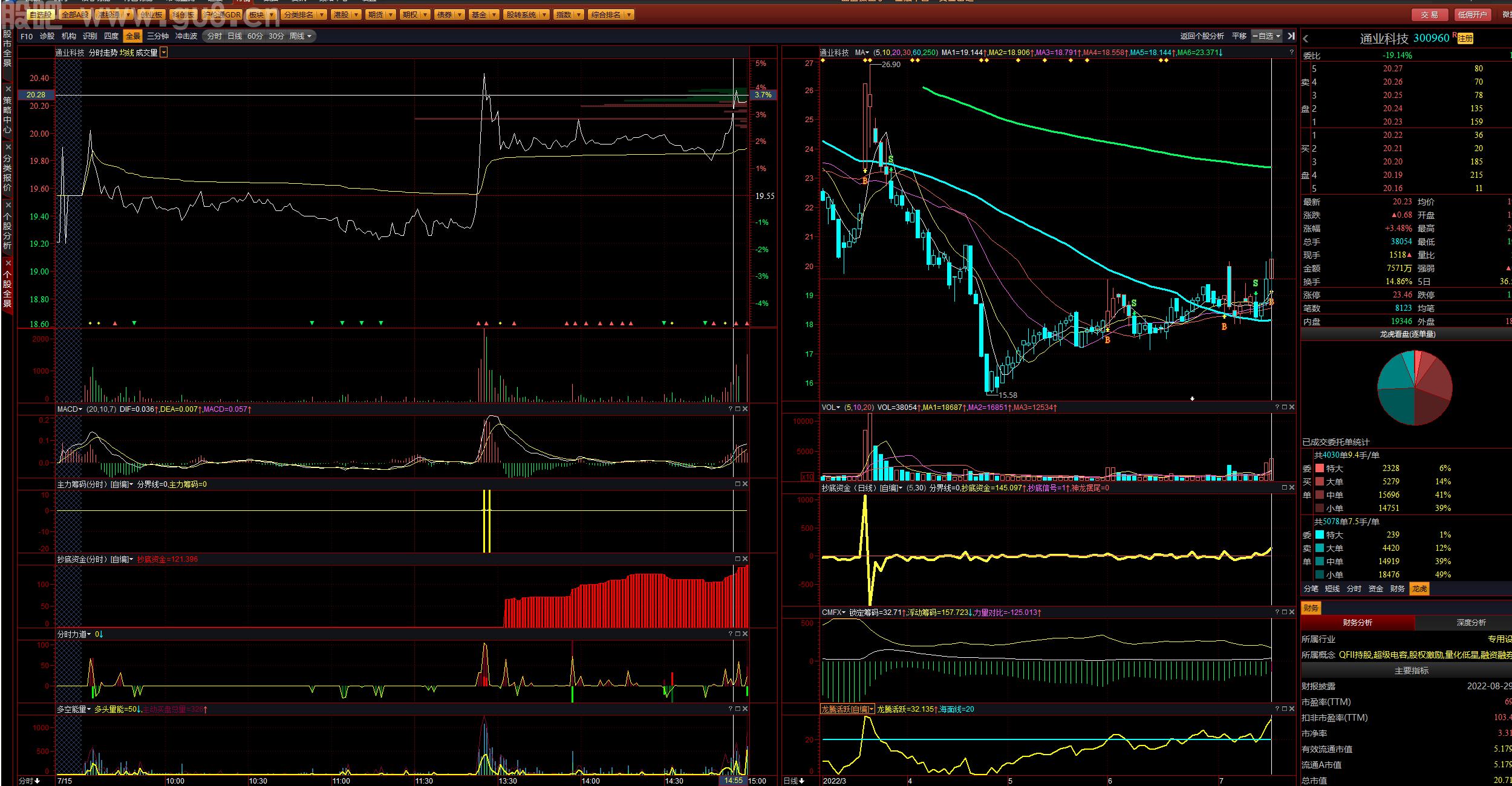Open help for the 分时力道 panel
The width and height of the screenshot is (1512, 786).
pyautogui.click(x=731, y=634)
